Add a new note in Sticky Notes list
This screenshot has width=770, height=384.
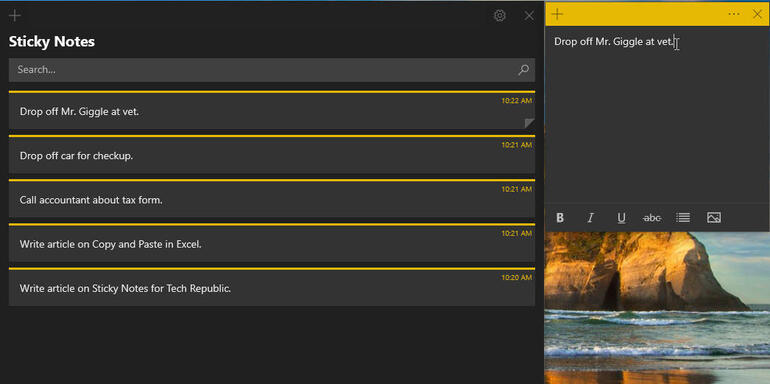click(x=15, y=16)
